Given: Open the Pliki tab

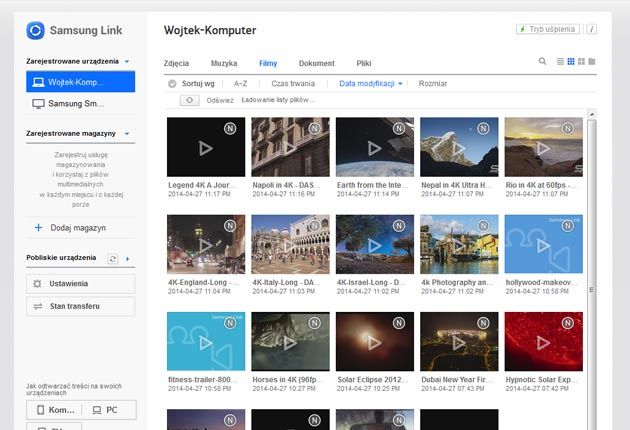Looking at the screenshot, I should click(x=364, y=63).
